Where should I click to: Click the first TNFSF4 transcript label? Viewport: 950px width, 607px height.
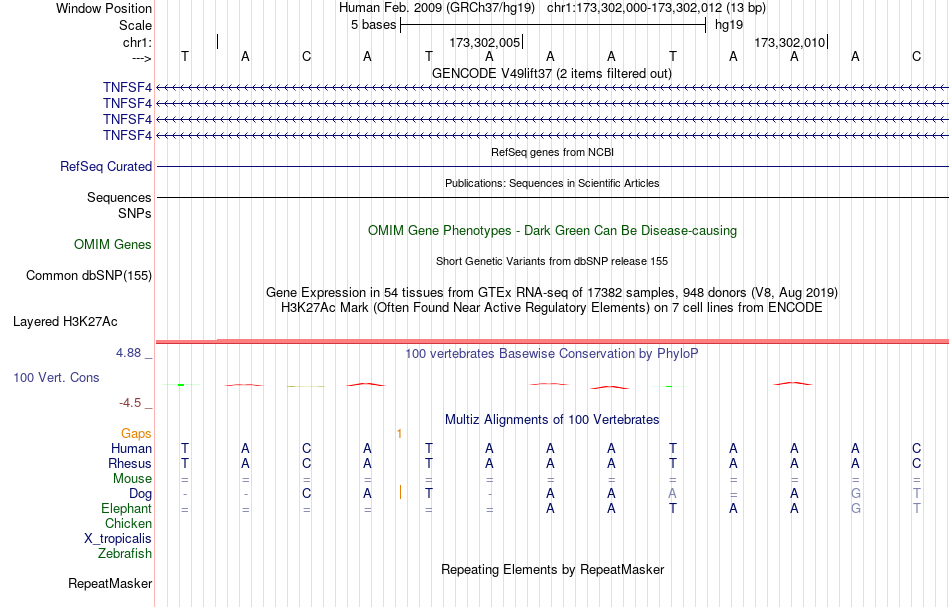(x=127, y=87)
